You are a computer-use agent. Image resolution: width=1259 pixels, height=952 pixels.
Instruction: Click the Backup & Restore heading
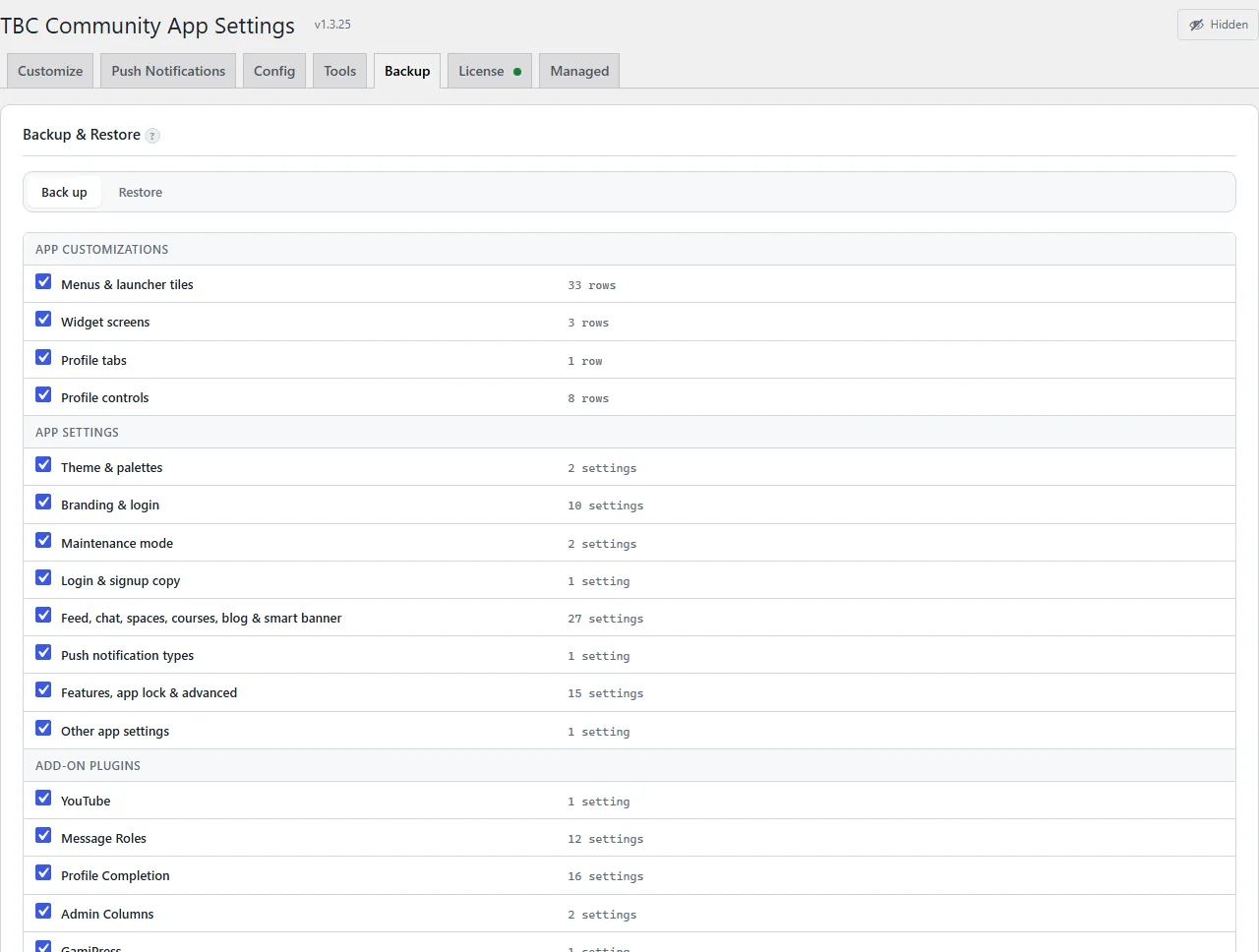[82, 135]
